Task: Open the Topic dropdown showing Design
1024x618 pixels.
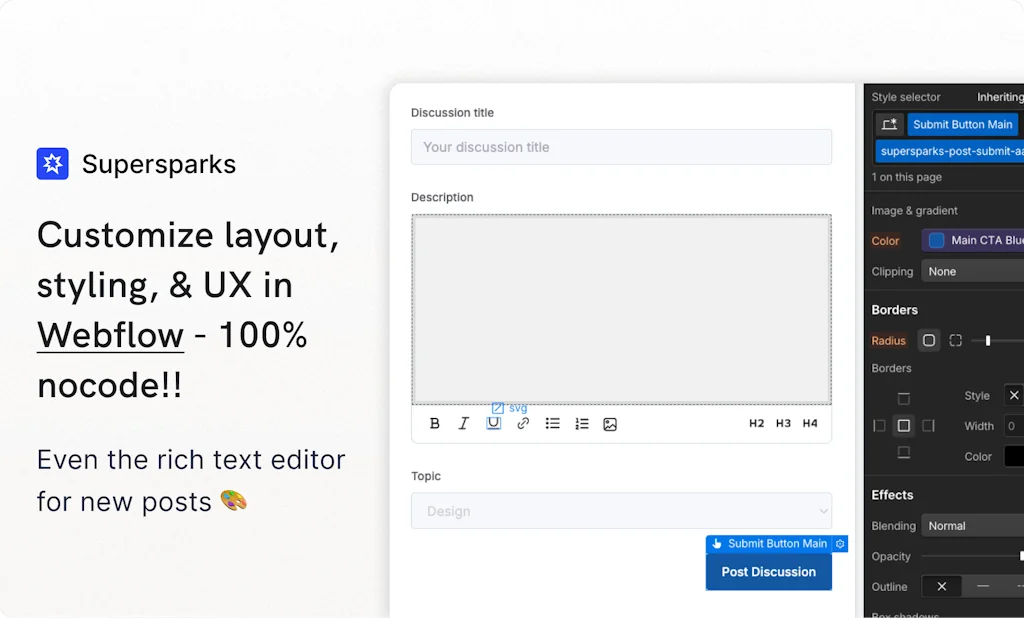Action: tap(621, 511)
